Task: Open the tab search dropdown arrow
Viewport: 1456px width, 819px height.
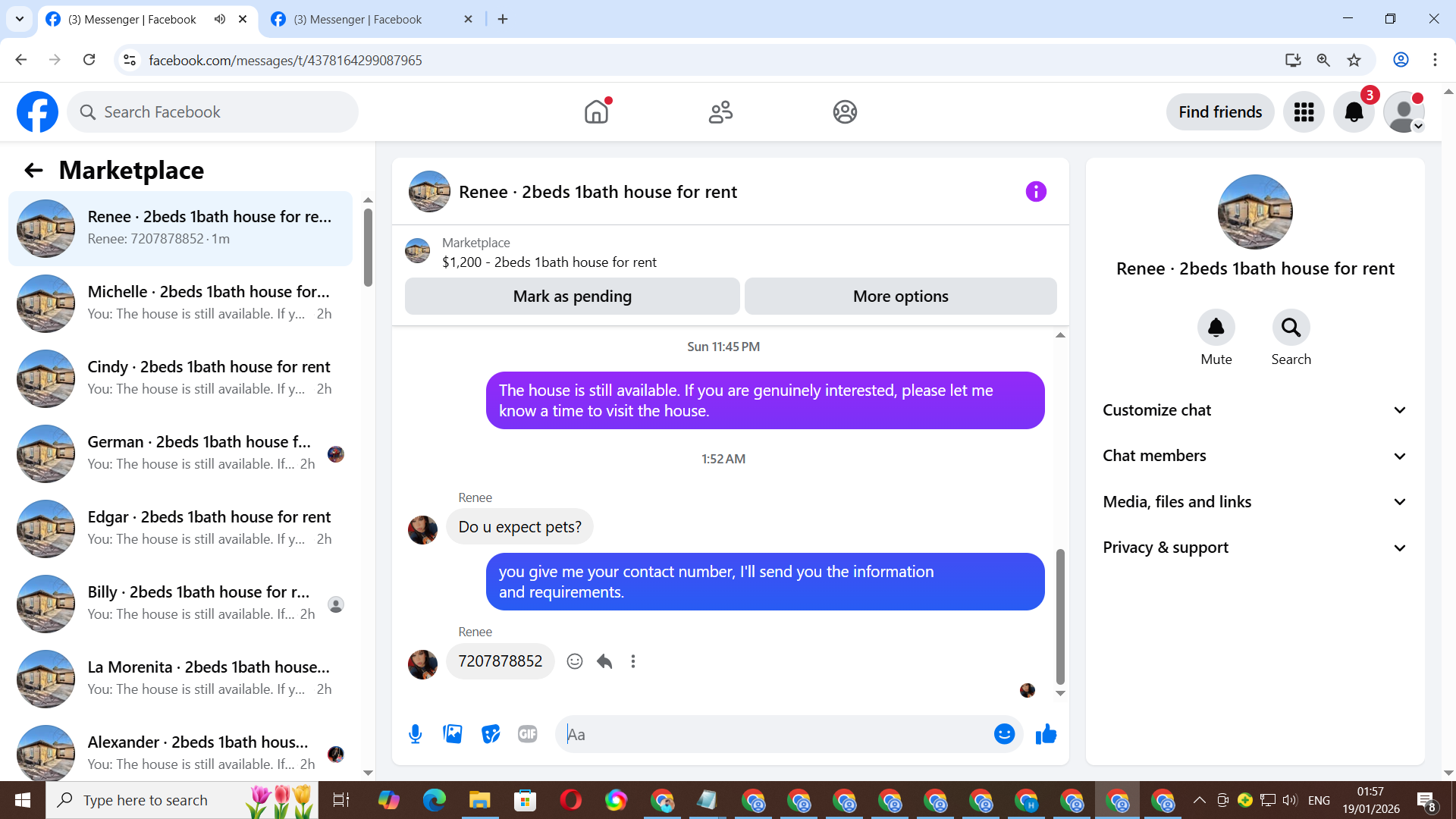Action: (20, 19)
